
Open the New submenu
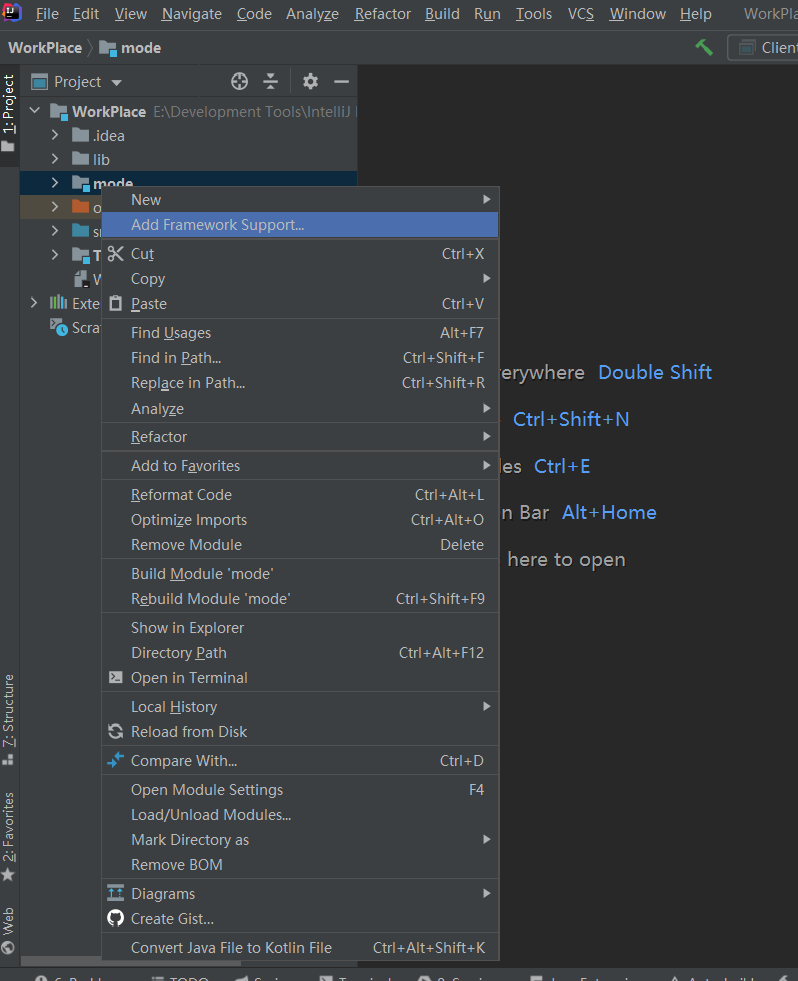click(300, 200)
